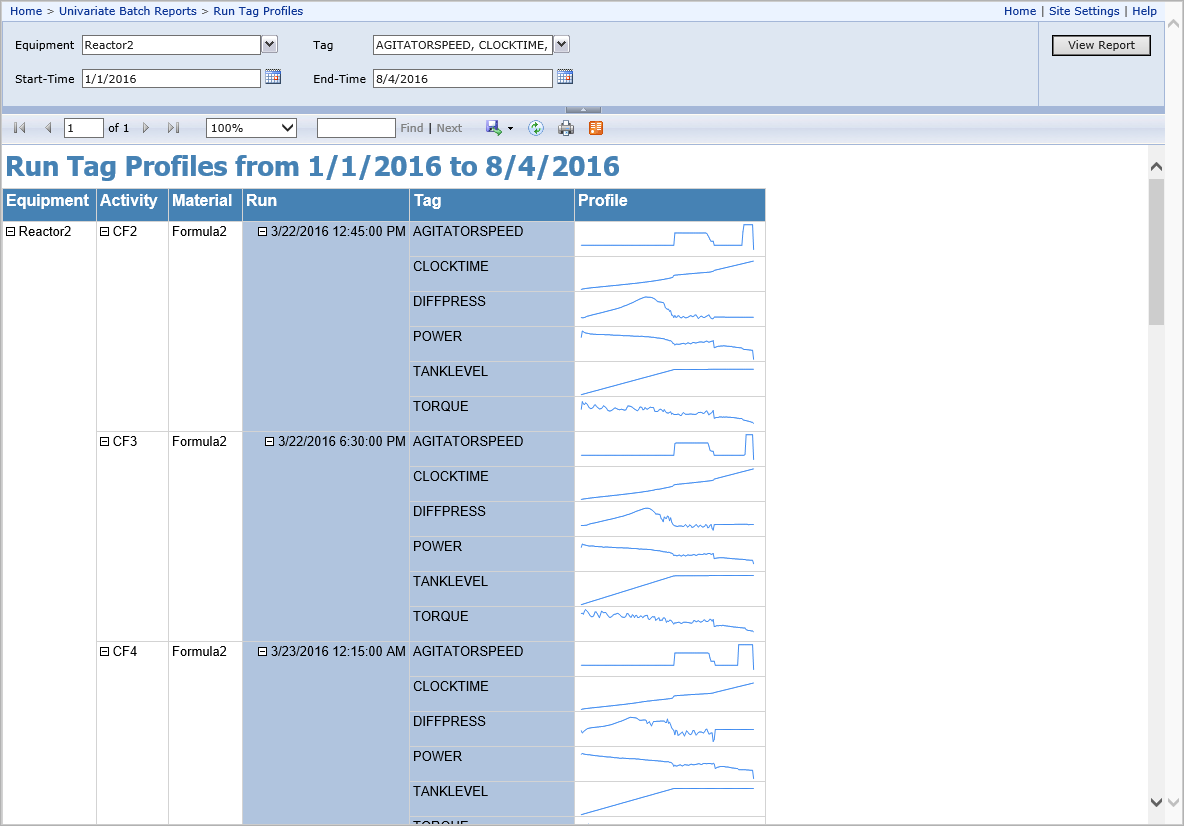Image resolution: width=1184 pixels, height=826 pixels.
Task: Open Start-Time calendar picker icon
Action: [273, 77]
